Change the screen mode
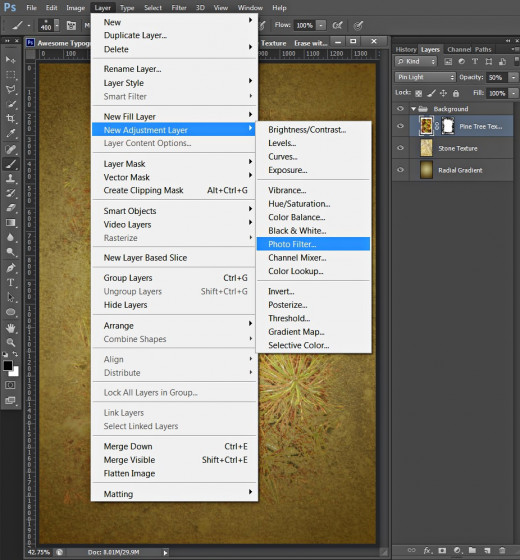 point(10,400)
